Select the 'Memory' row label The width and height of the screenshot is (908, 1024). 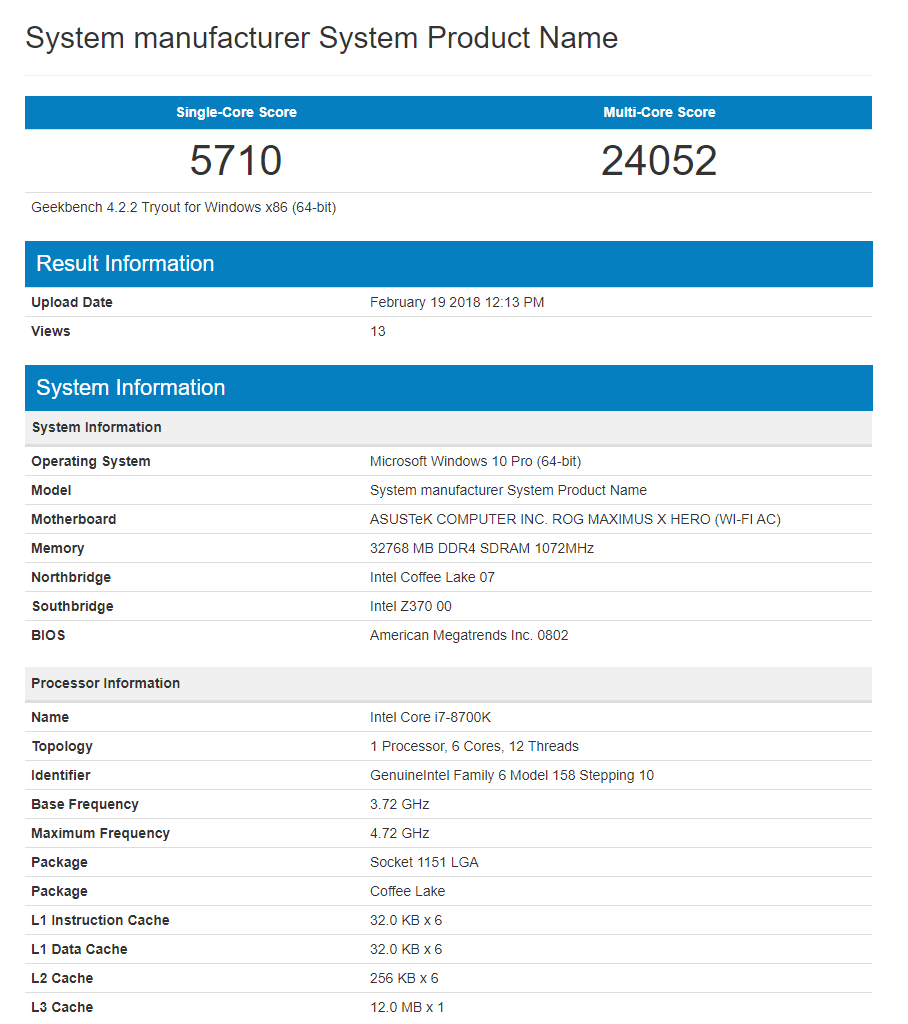(x=57, y=549)
